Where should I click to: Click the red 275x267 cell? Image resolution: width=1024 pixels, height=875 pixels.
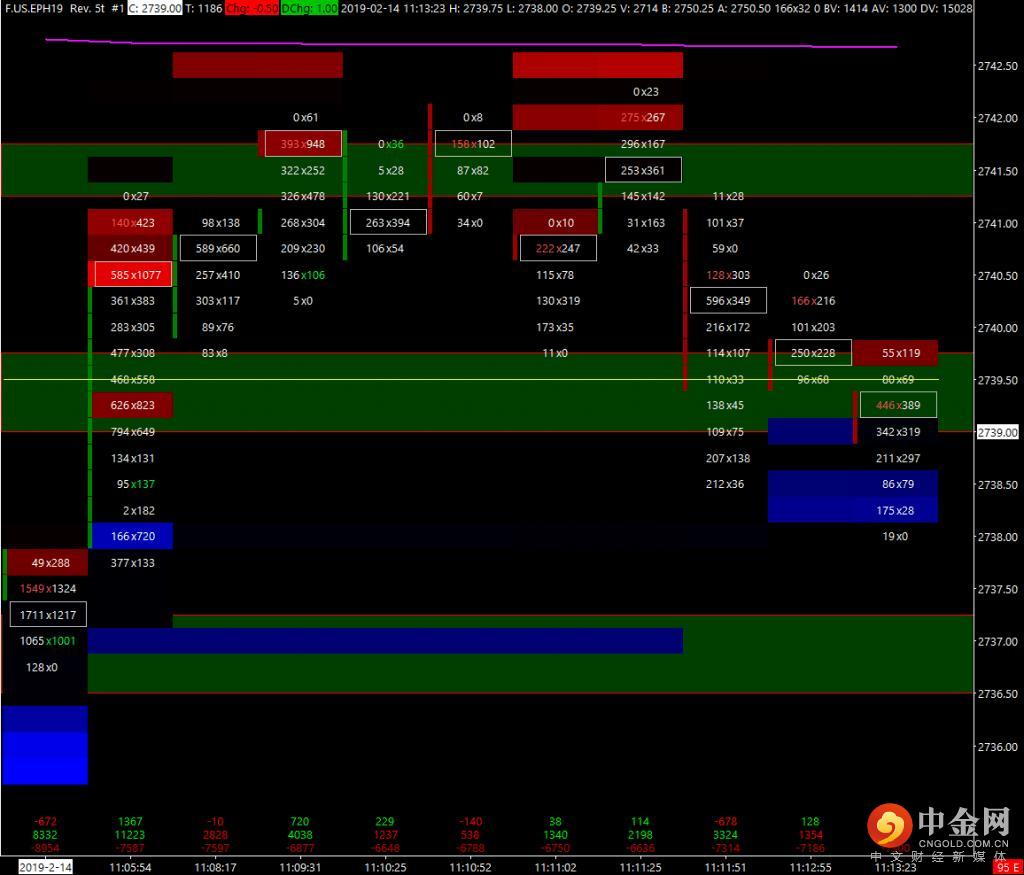[x=643, y=118]
